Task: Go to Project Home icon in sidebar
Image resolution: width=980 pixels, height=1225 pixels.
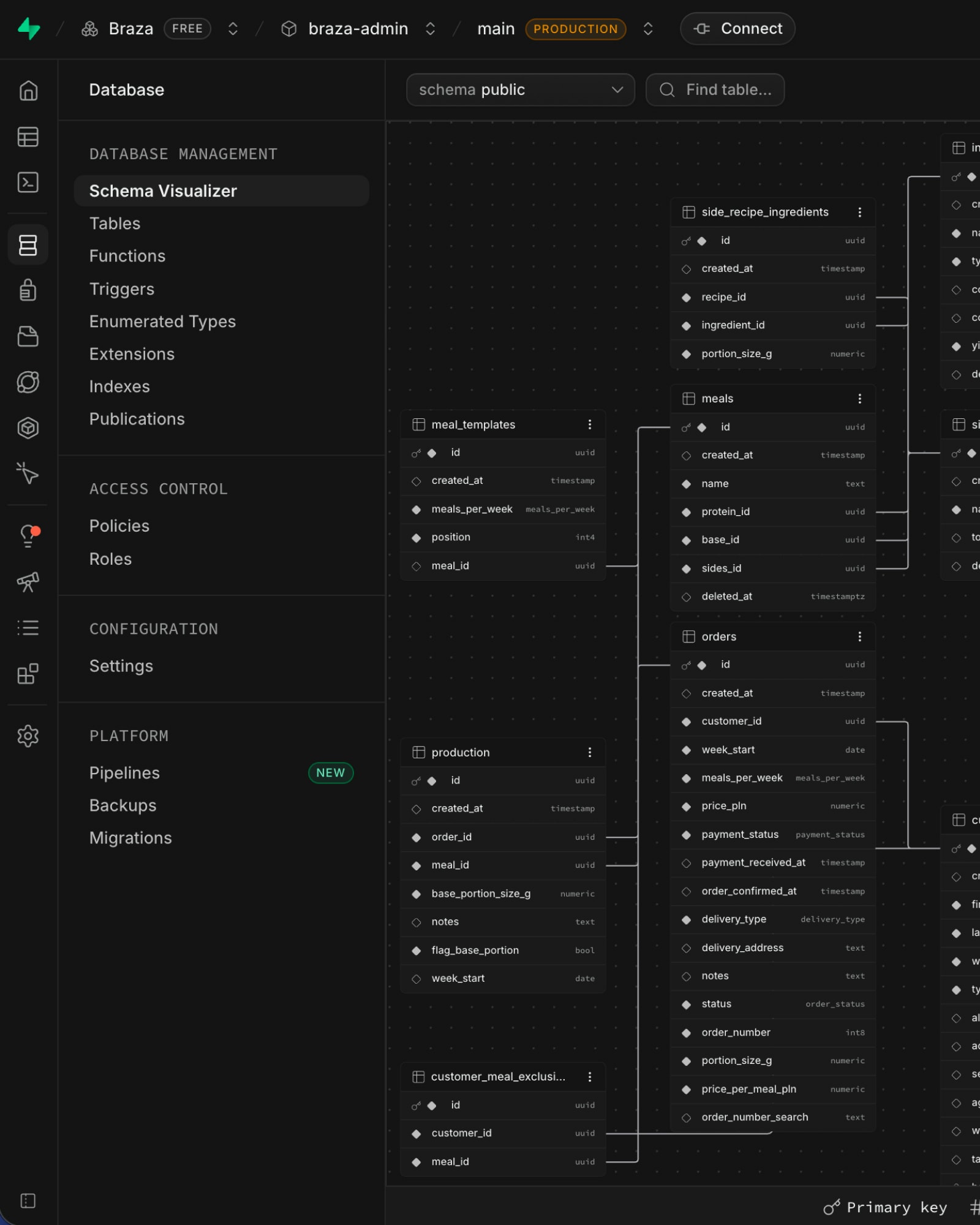Action: pyautogui.click(x=28, y=91)
